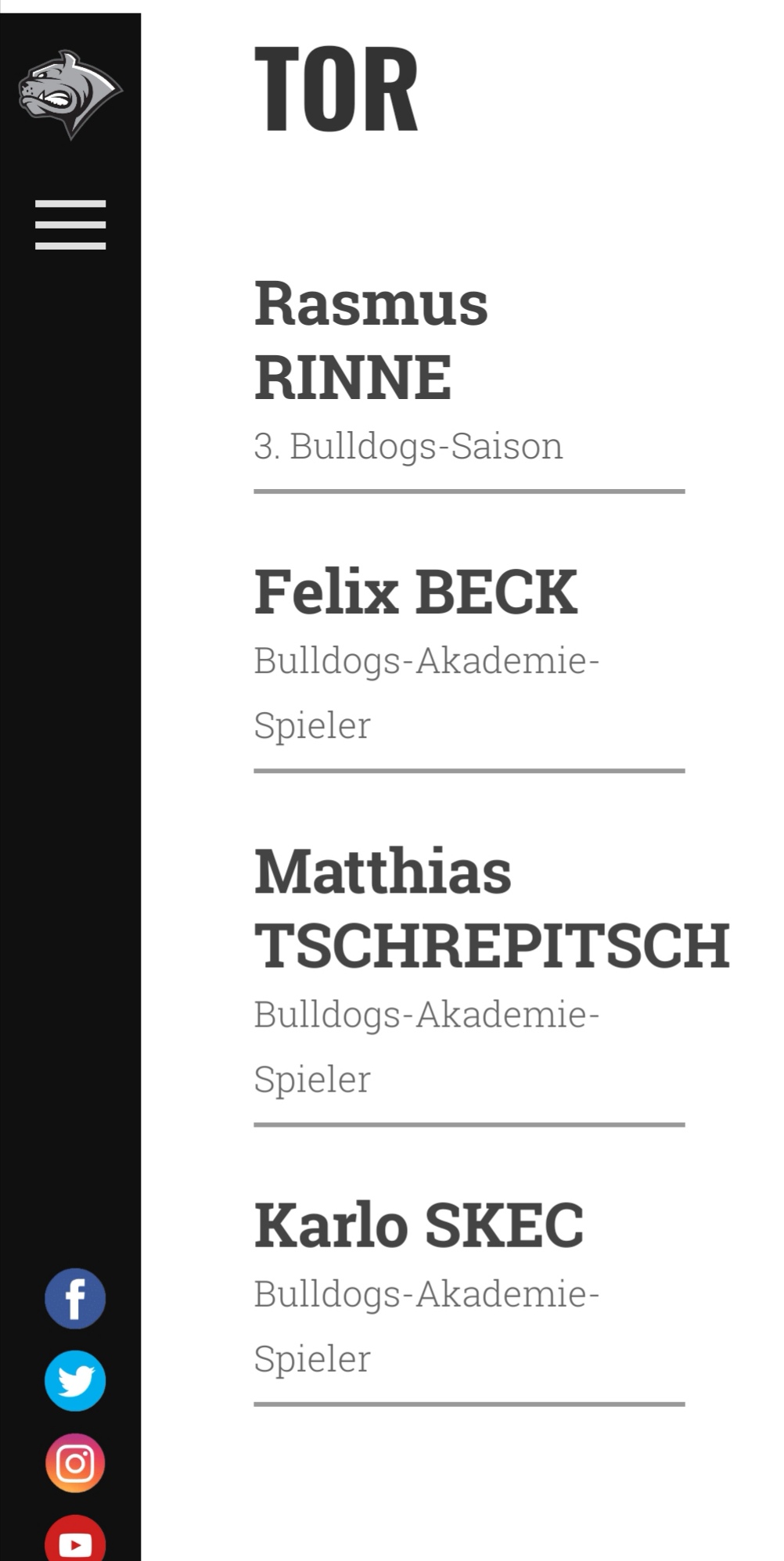
Task: Open Rasmus RINNE player profile
Action: click(371, 340)
